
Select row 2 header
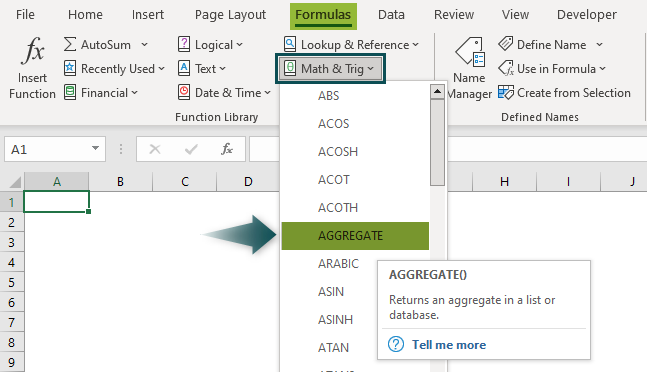(12, 222)
